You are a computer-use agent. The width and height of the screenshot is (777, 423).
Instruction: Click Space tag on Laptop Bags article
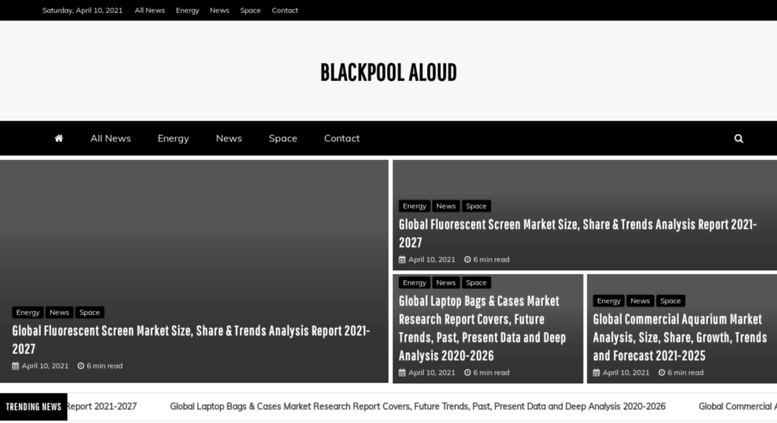476,283
